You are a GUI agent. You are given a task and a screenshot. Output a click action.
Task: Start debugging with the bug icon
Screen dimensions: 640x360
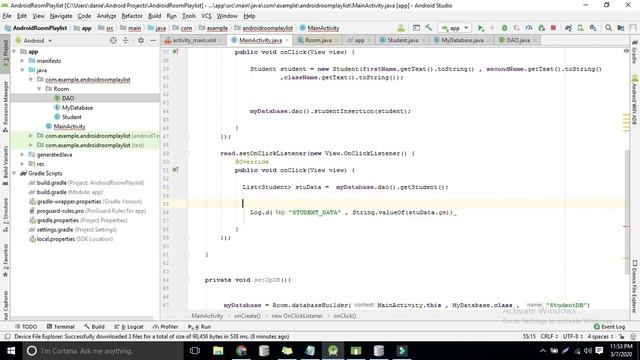(x=504, y=28)
